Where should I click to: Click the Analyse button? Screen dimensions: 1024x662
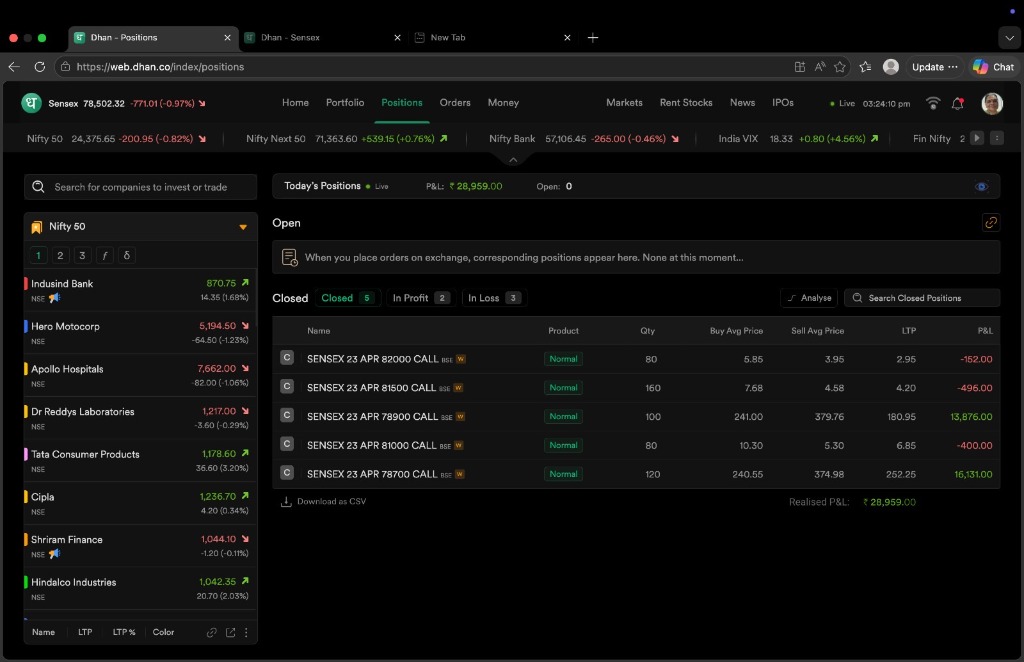809,298
